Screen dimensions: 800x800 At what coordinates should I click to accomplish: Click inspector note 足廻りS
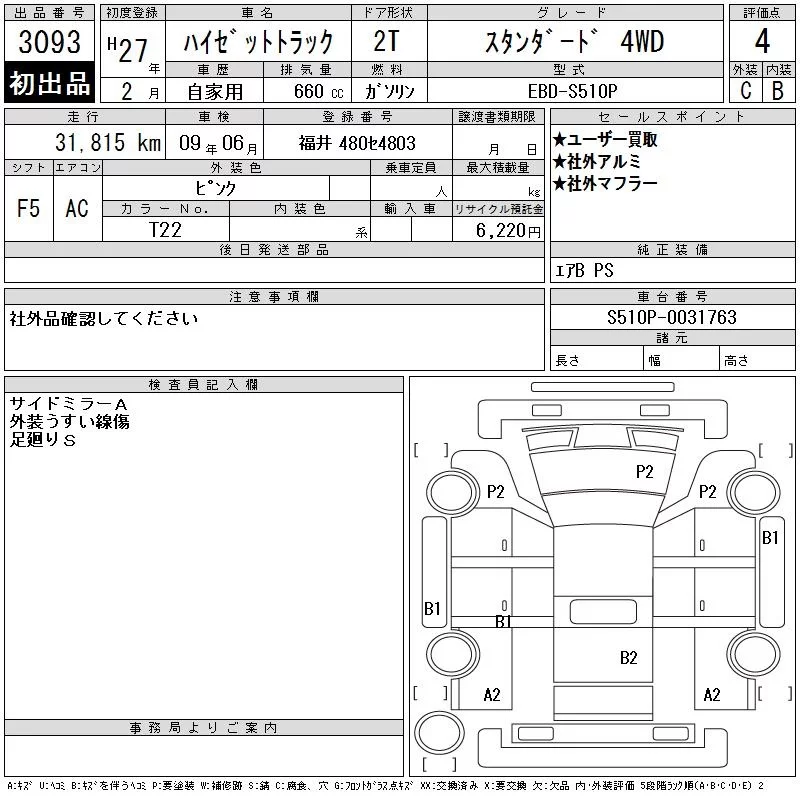[x=43, y=440]
